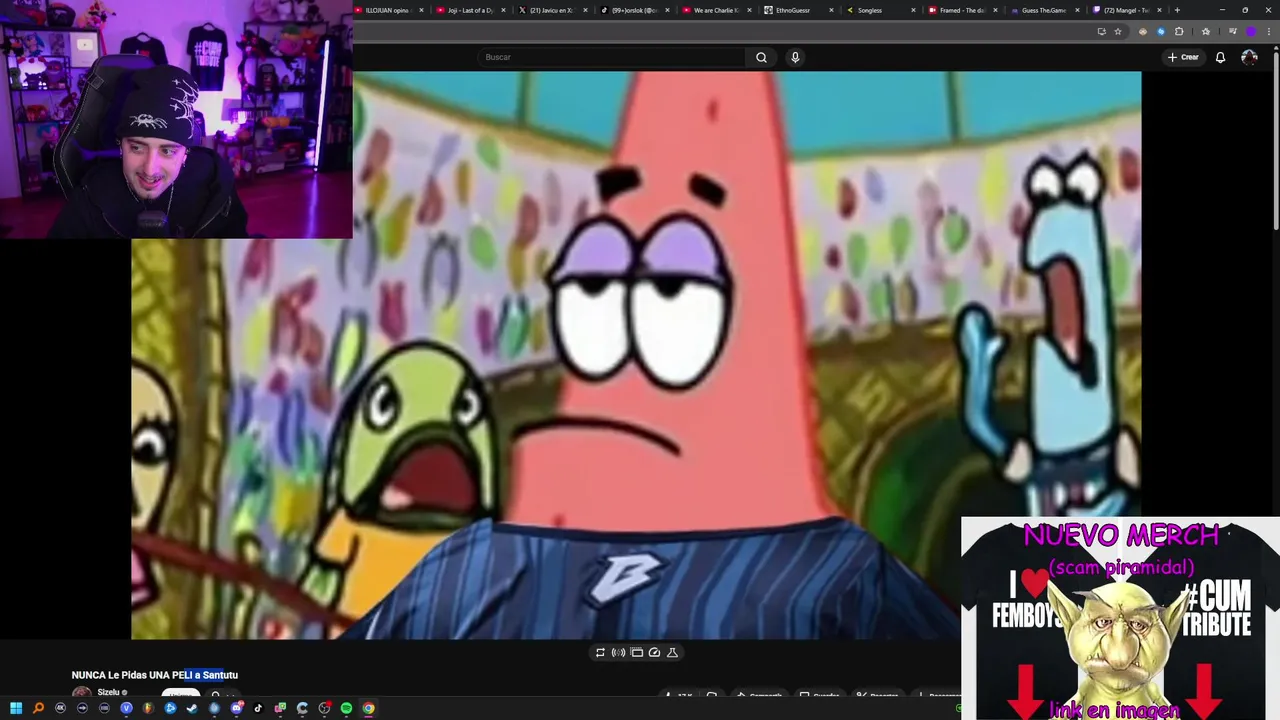Viewport: 1280px width, 720px height.
Task: Open the YouTube account avatar menu
Action: [x=1249, y=57]
